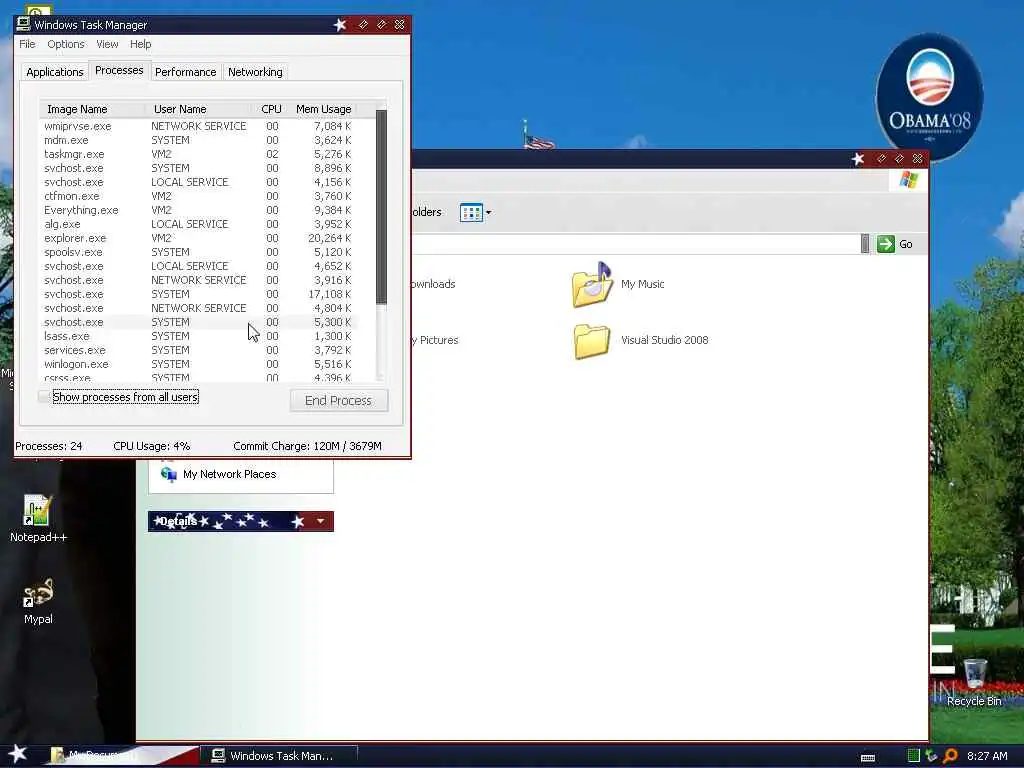The image size is (1024, 768).
Task: Select the Recycle Bin desktop icon
Action: coord(974,682)
